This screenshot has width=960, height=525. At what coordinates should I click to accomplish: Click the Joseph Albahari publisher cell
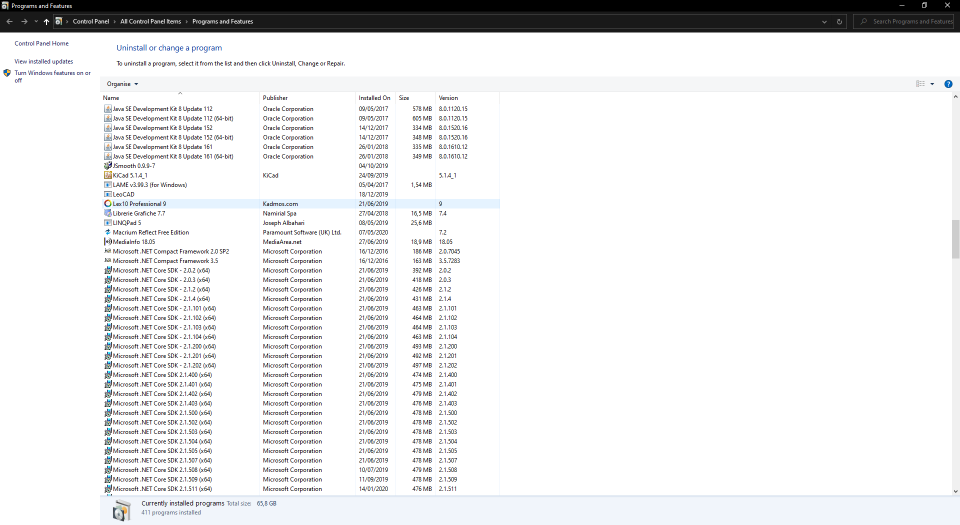(283, 223)
